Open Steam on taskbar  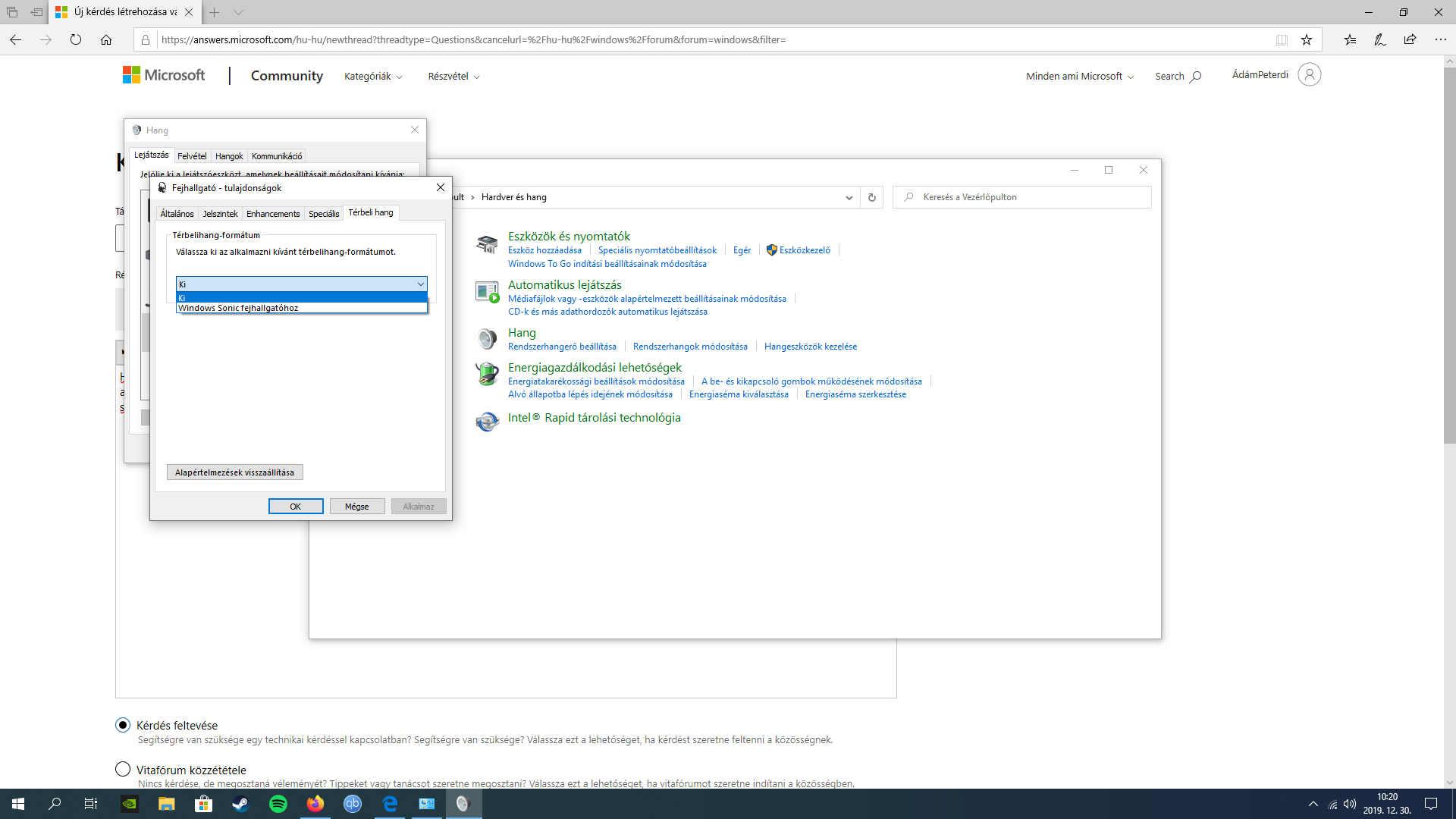click(240, 804)
